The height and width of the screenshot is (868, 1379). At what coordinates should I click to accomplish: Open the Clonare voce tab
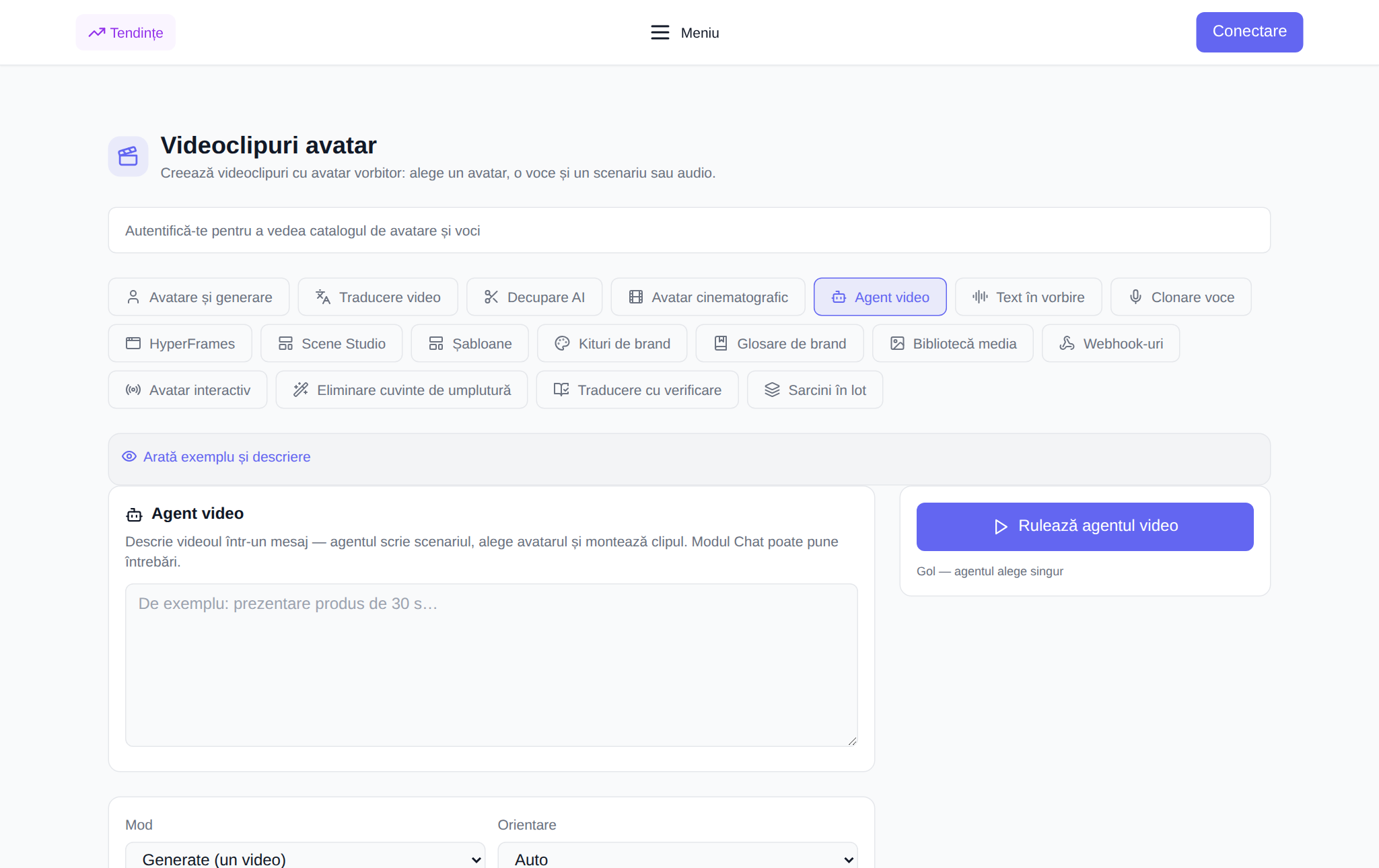pyautogui.click(x=1181, y=297)
